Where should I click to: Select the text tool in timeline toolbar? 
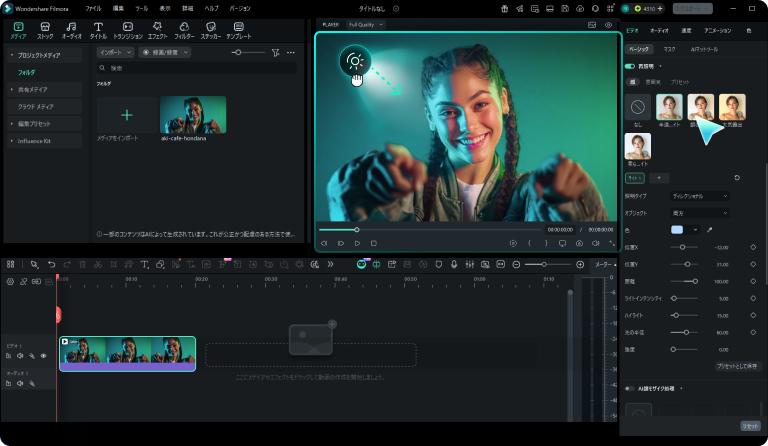click(x=145, y=264)
